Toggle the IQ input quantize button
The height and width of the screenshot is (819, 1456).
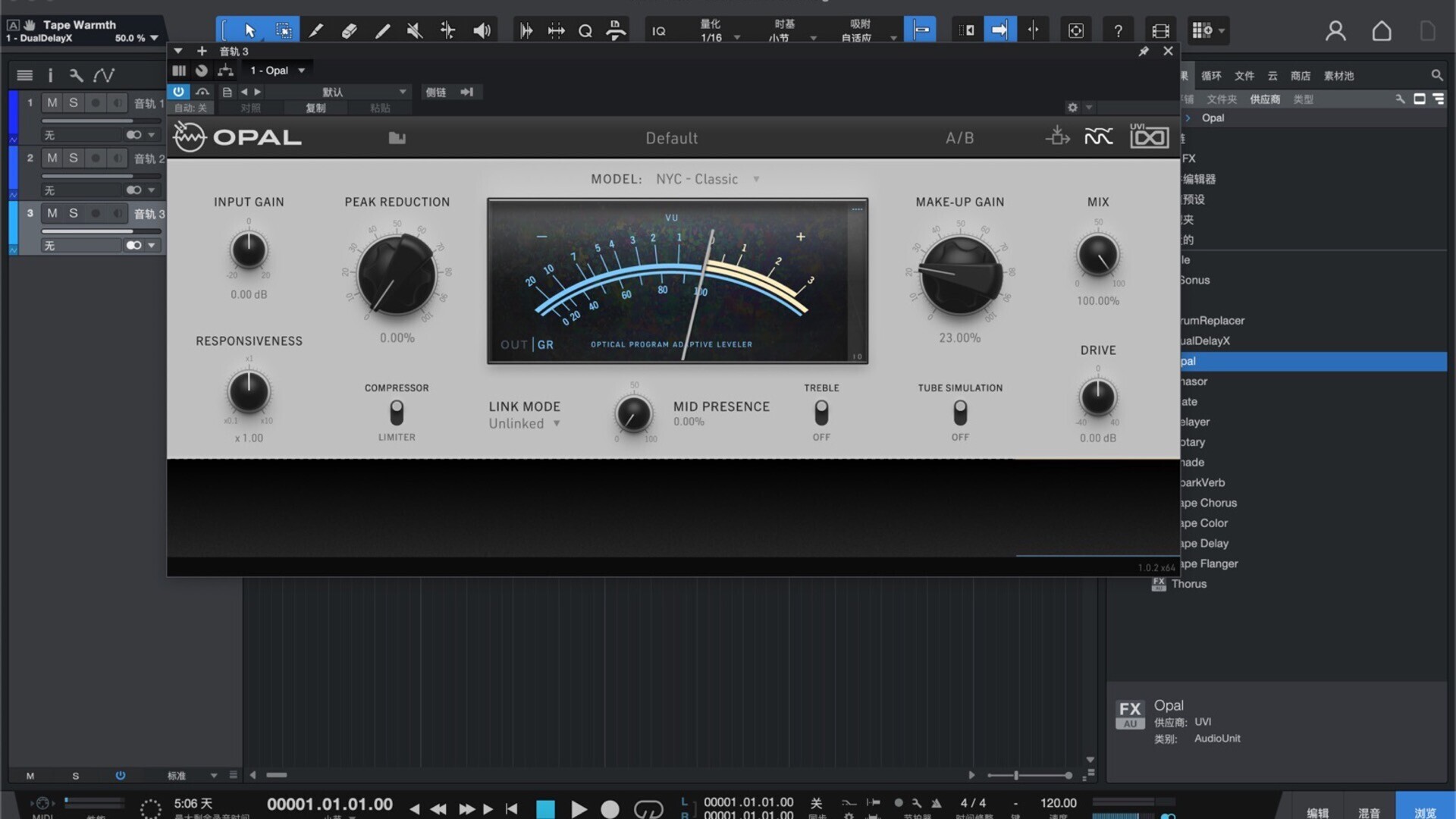[x=659, y=31]
